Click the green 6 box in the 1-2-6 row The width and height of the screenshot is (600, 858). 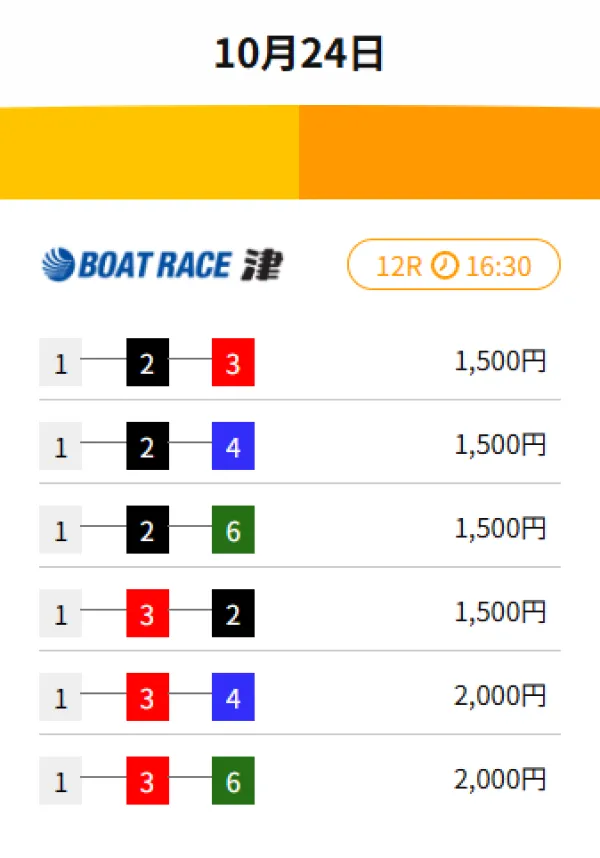point(233,531)
